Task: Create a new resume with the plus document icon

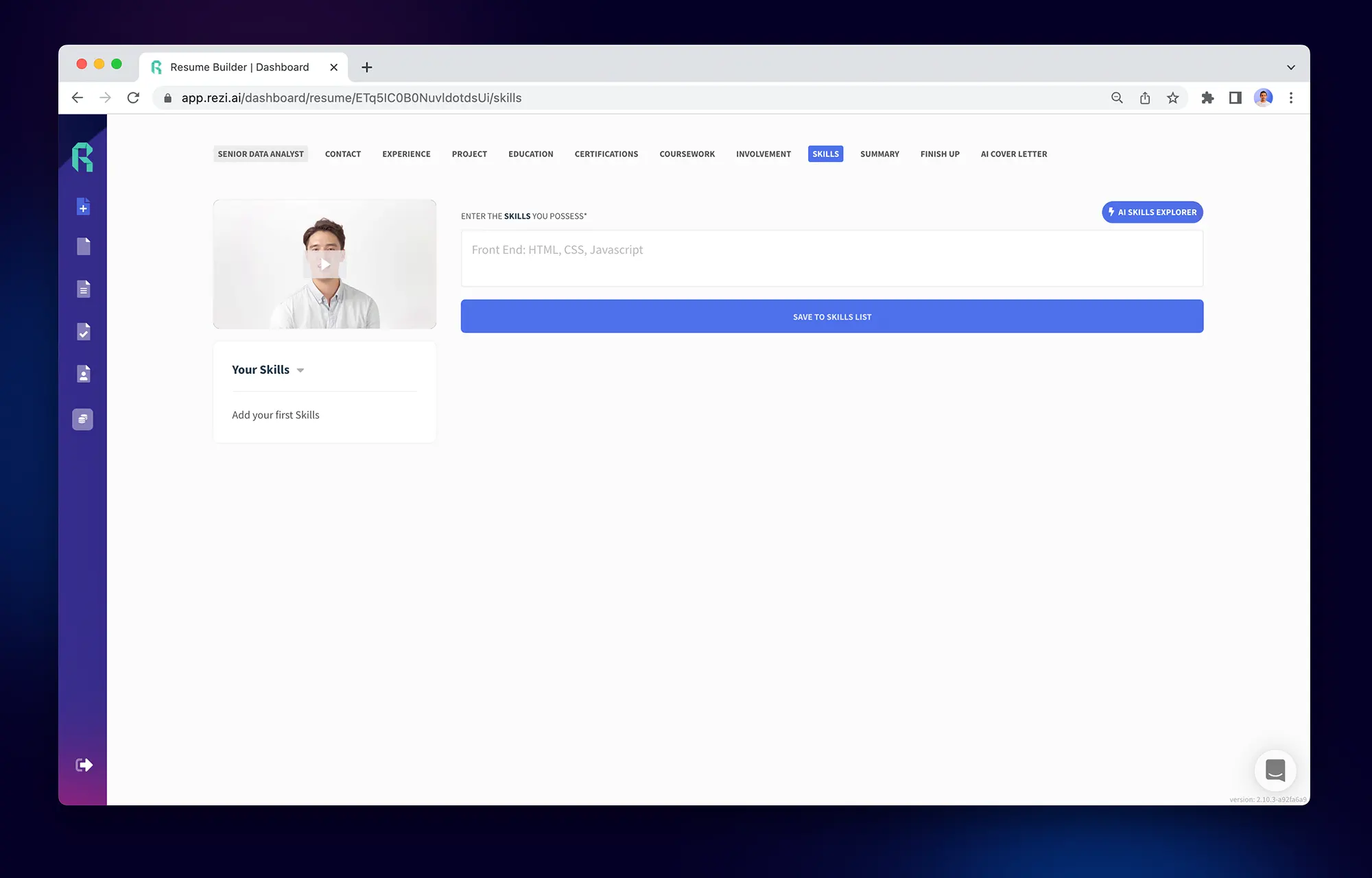Action: (83, 206)
